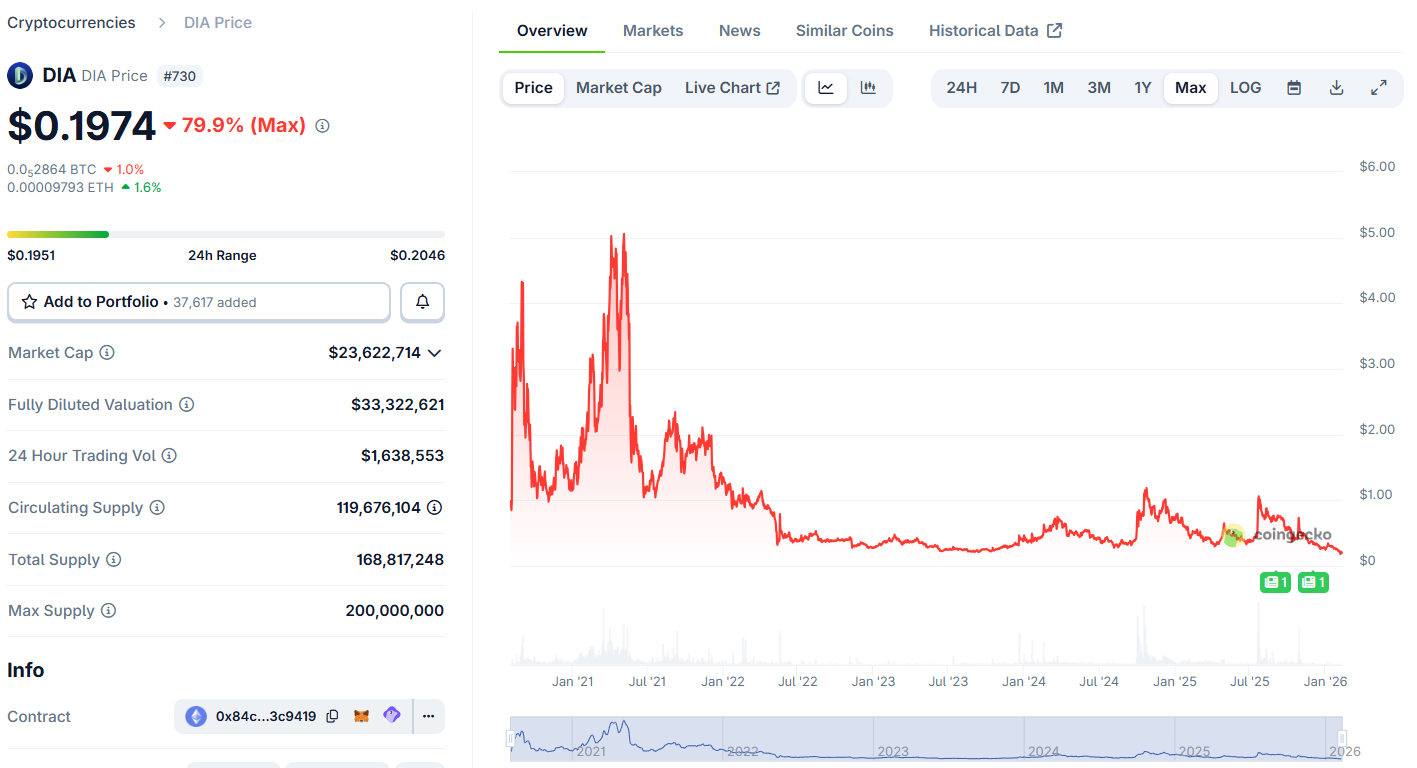Open the calendar date range picker
Image resolution: width=1417 pixels, height=768 pixels.
coord(1294,88)
